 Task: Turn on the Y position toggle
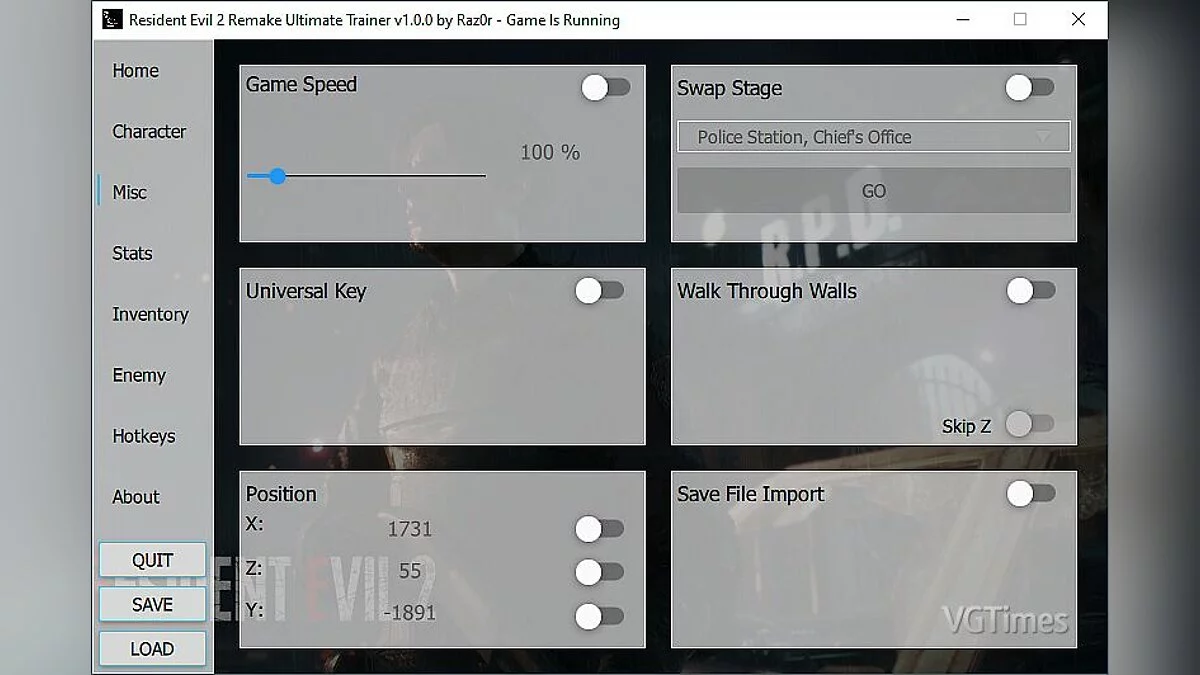point(599,616)
